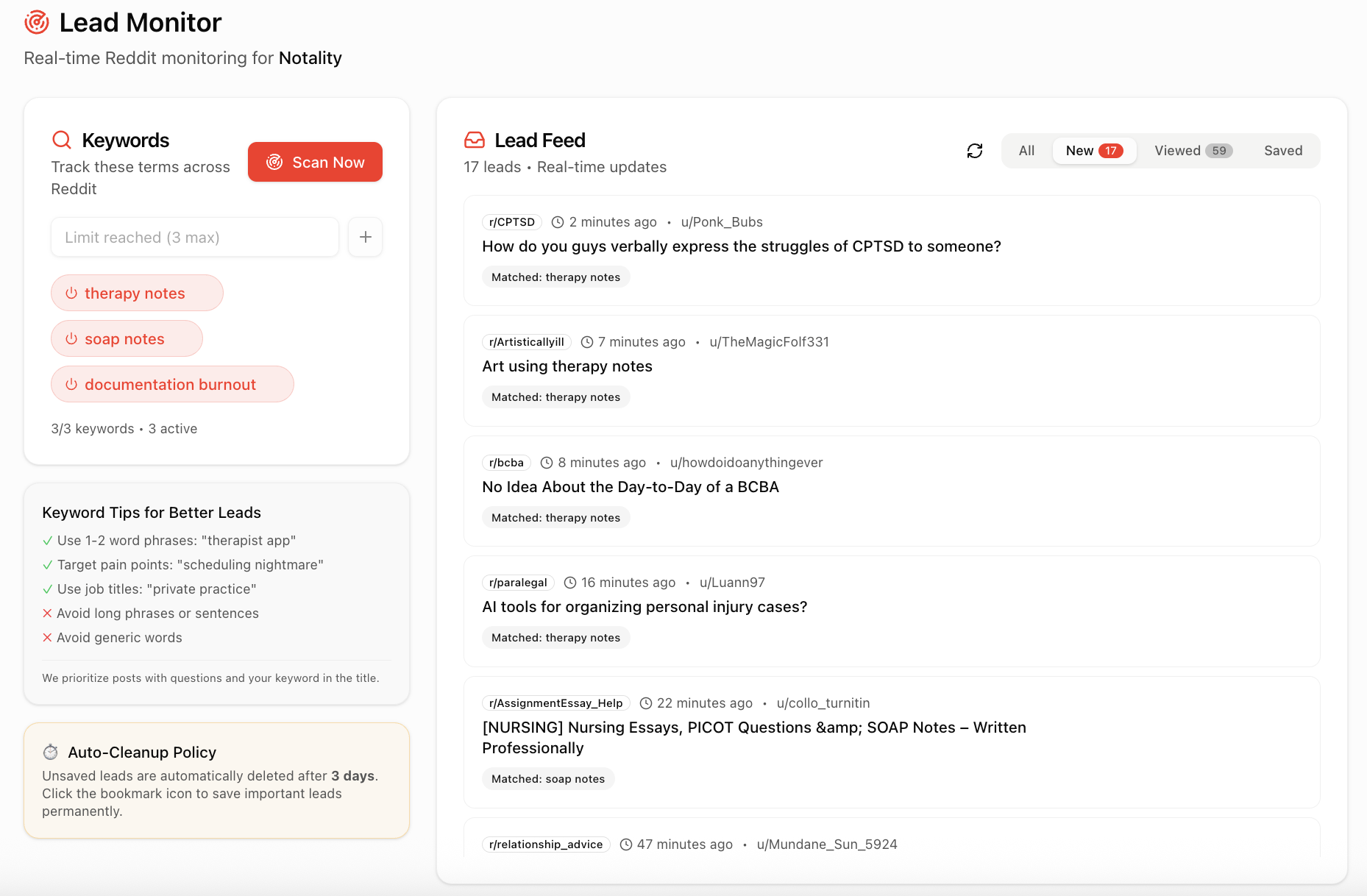Click the plus icon to add keyword
The width and height of the screenshot is (1367, 896).
click(x=365, y=237)
